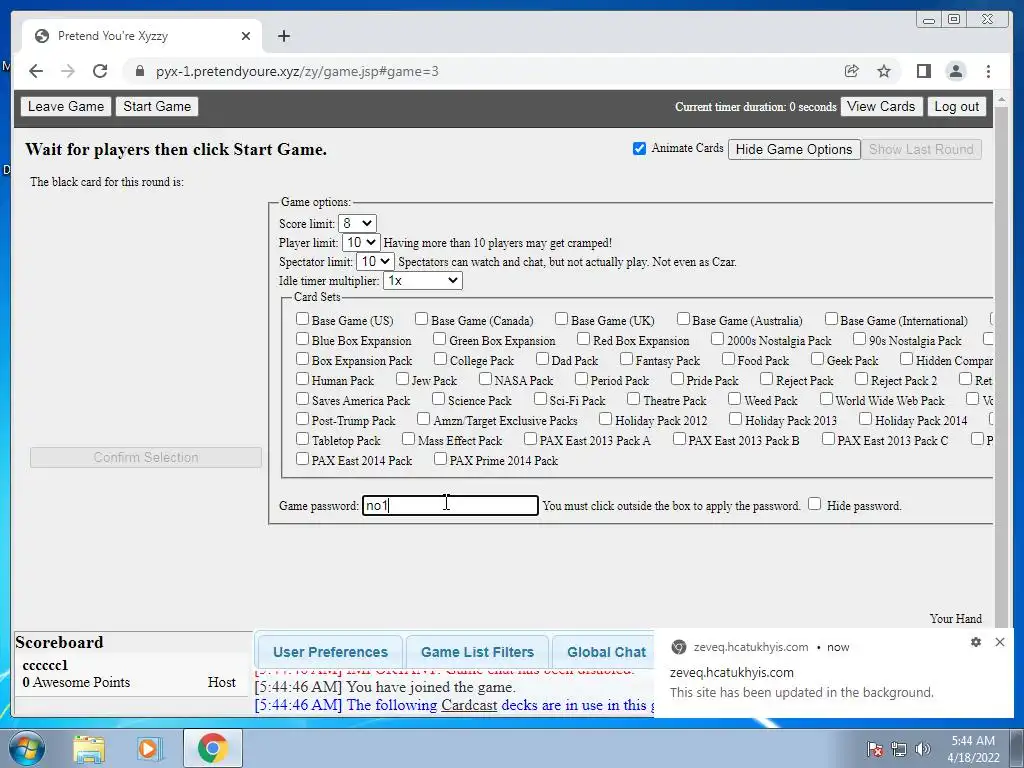View site security lock information
This screenshot has width=1024, height=768.
139,71
